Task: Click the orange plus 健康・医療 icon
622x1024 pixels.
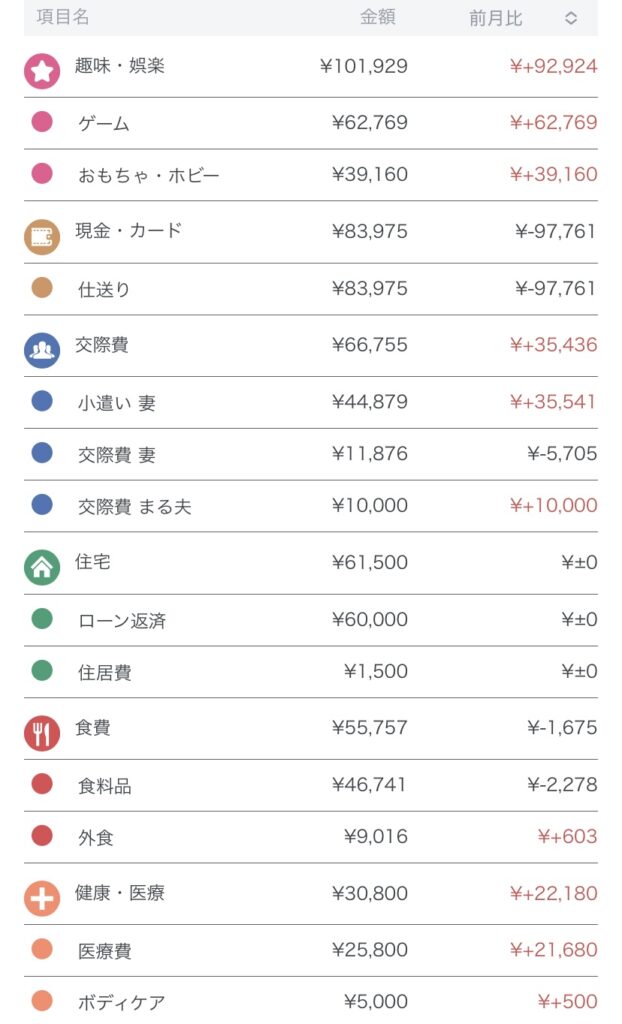Action: pyautogui.click(x=42, y=898)
